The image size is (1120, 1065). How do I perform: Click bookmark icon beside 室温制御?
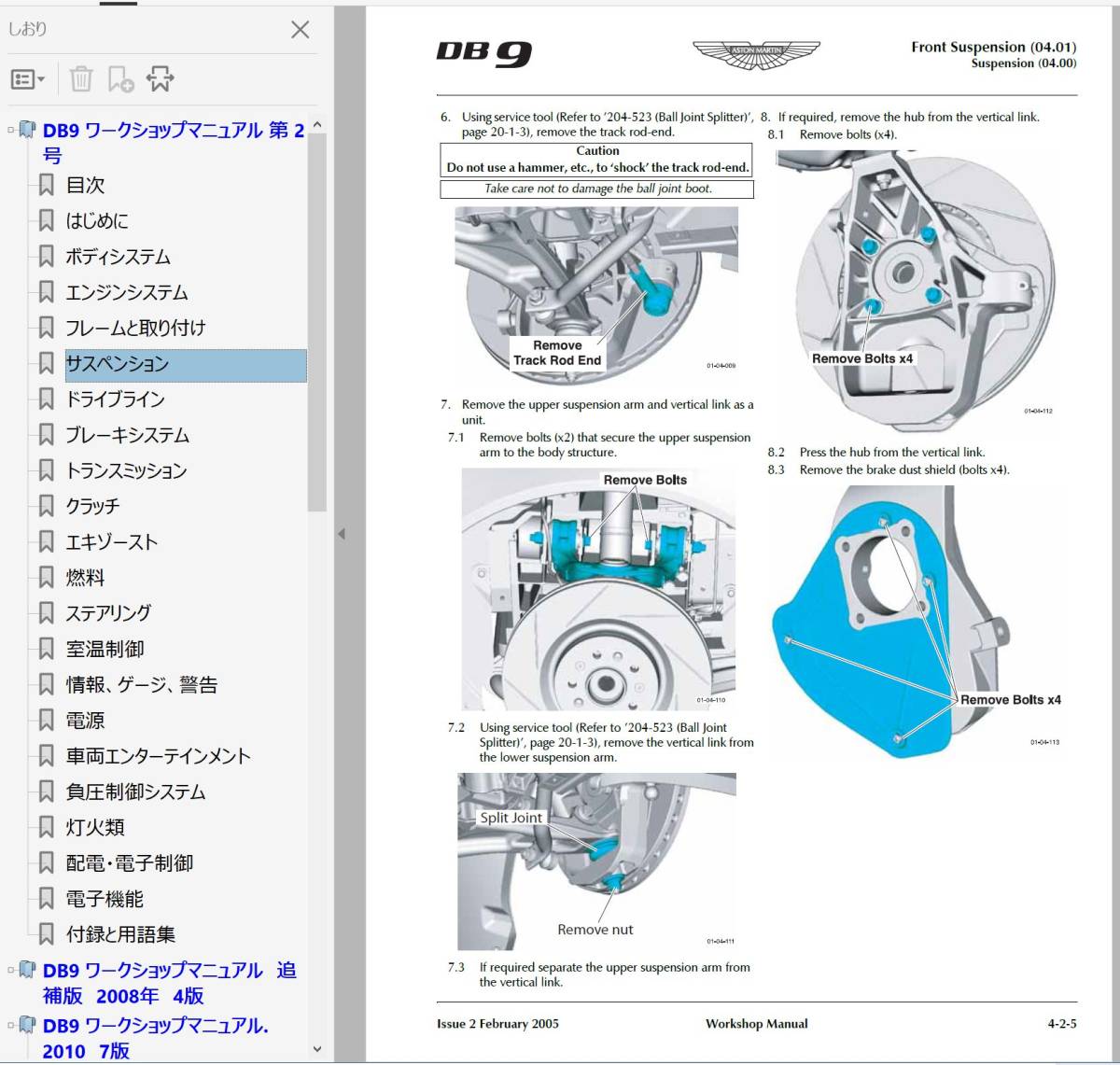click(x=46, y=649)
